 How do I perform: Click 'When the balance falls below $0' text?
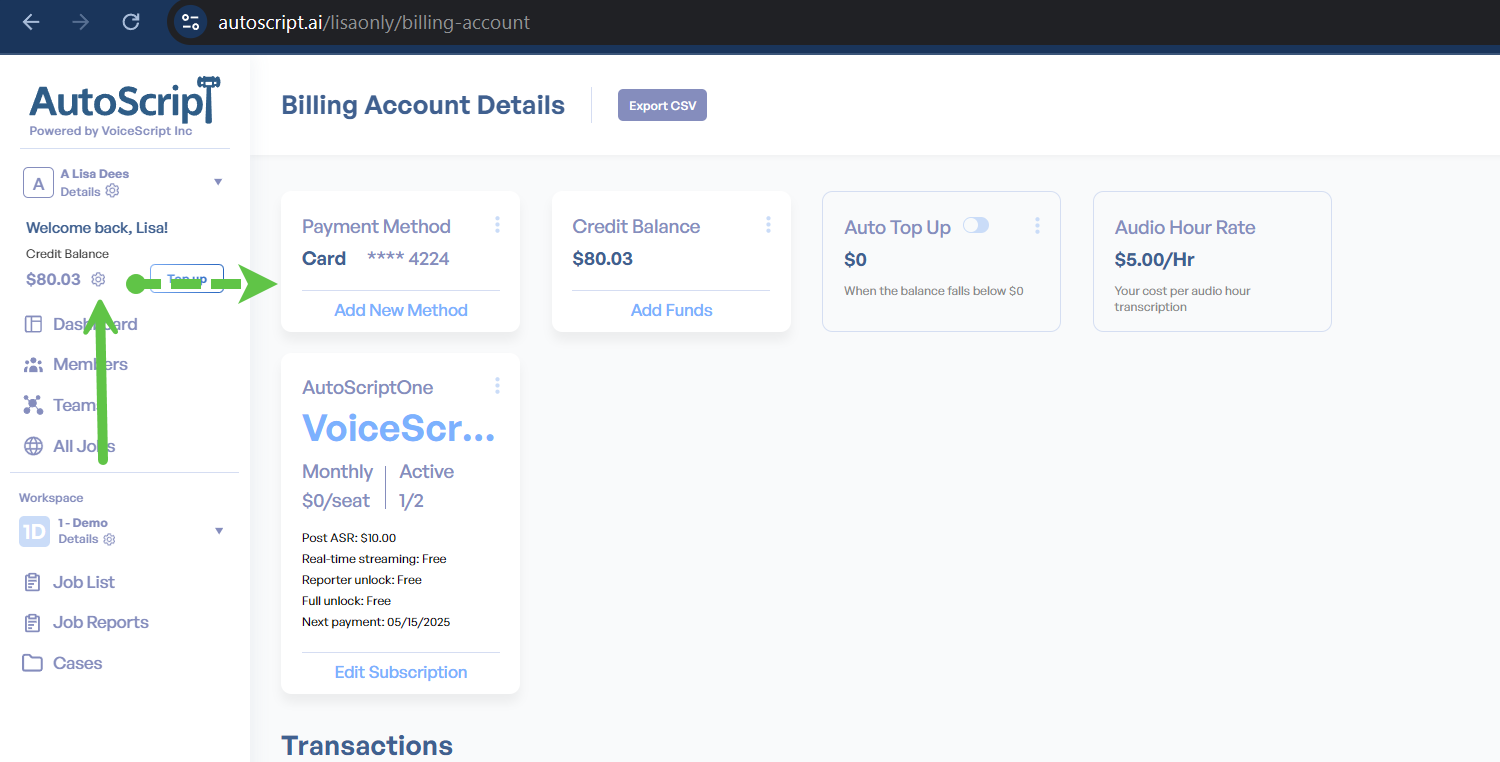click(934, 291)
